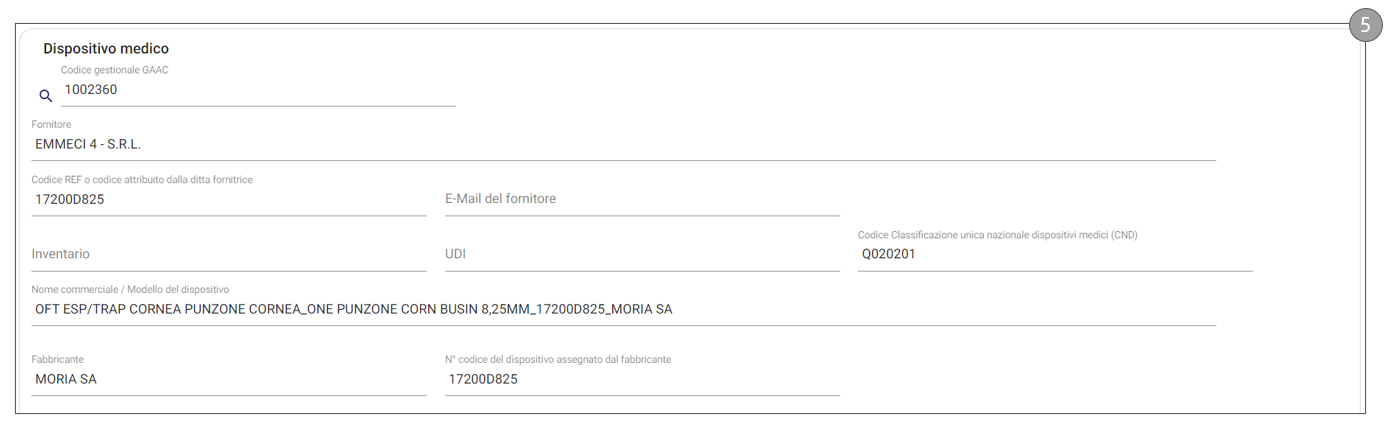Click the small 'Fornitore' label above EMMECI
The width and height of the screenshot is (1392, 427).
51,125
